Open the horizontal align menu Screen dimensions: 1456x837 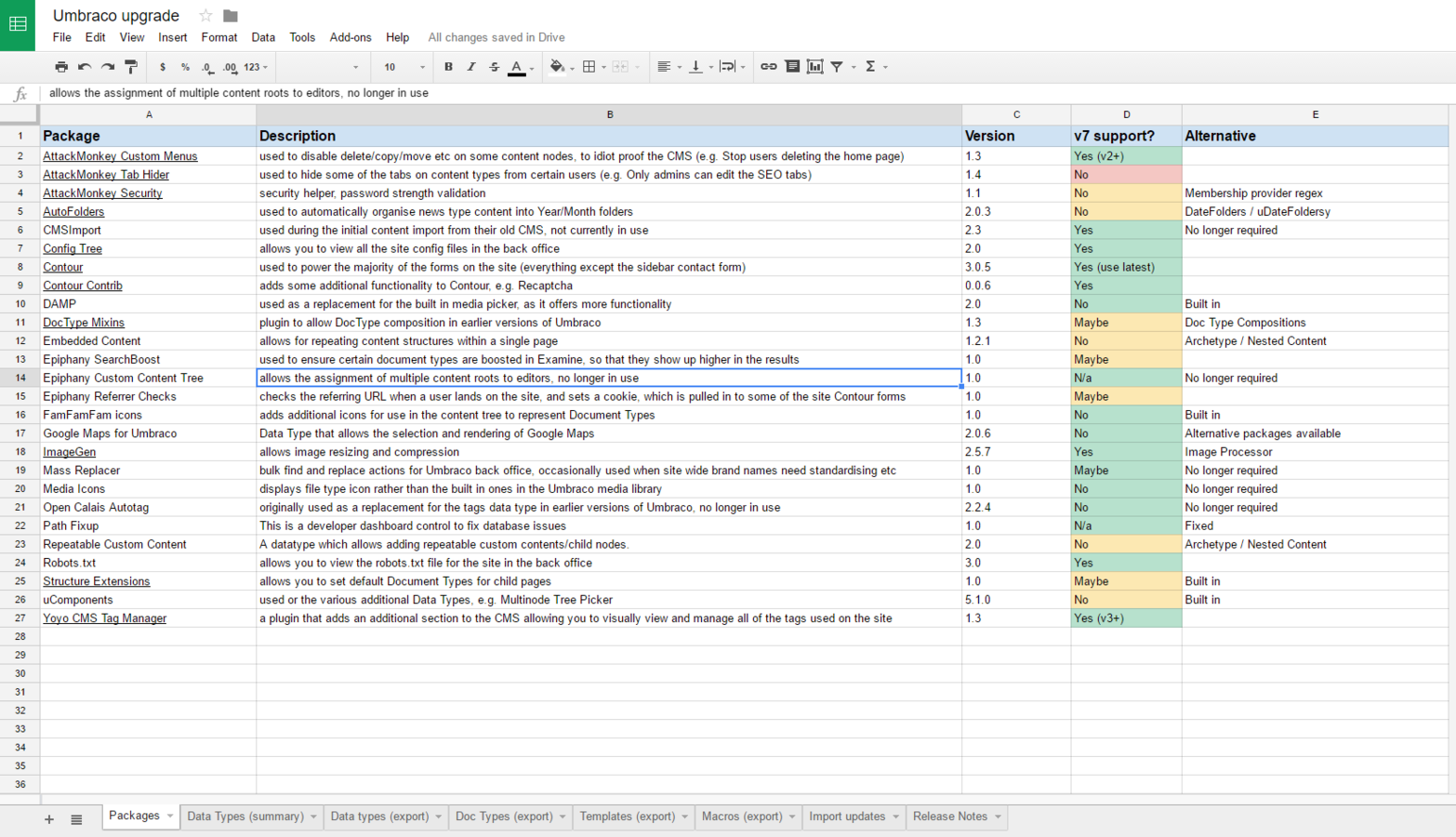668,67
